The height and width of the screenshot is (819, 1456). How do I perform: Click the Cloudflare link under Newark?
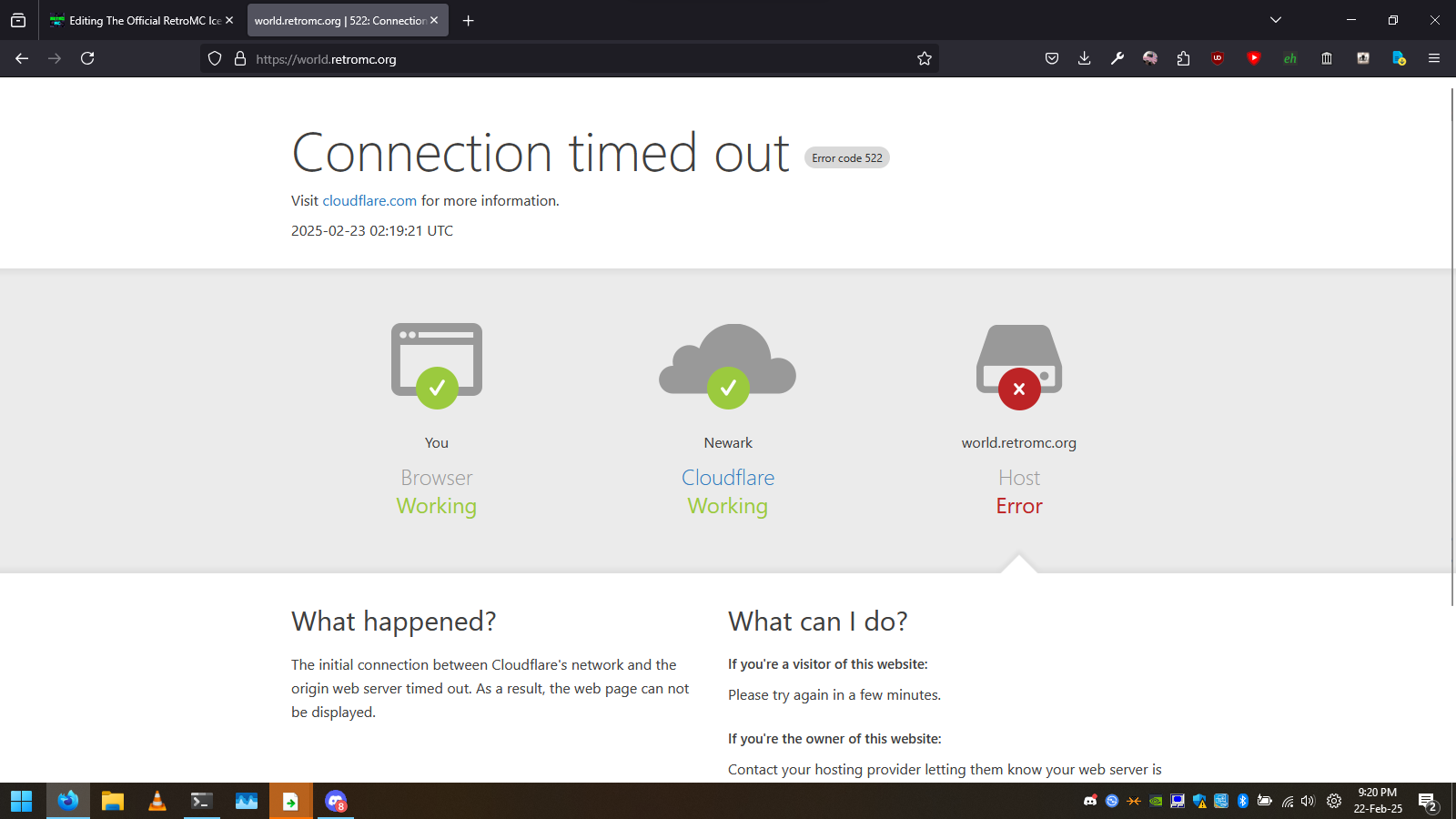728,478
